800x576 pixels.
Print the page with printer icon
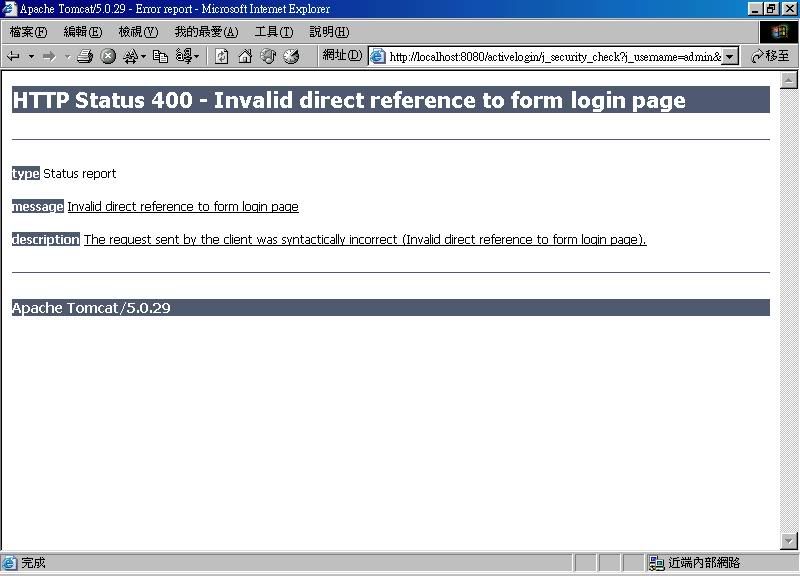[85, 56]
